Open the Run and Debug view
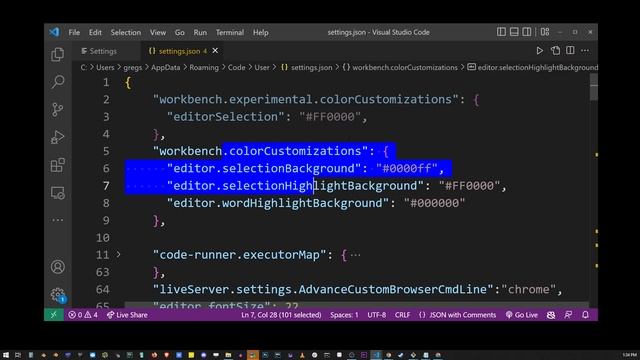Image resolution: width=640 pixels, height=360 pixels. 58,137
